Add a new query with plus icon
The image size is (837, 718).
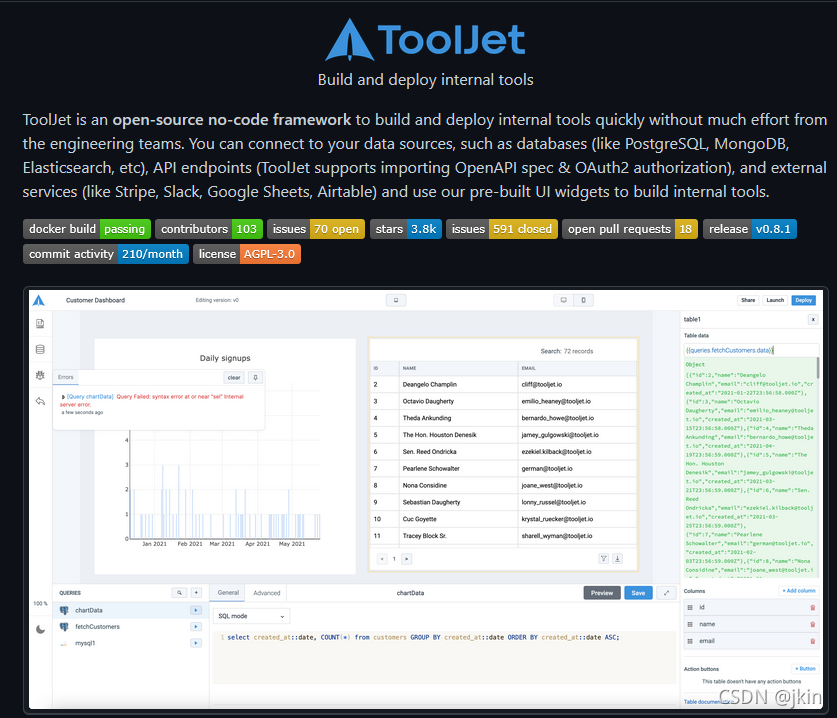click(x=196, y=593)
